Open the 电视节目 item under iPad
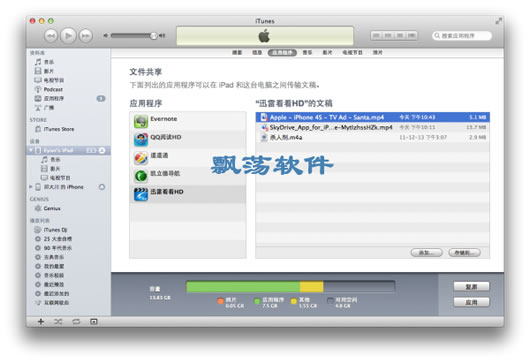The image size is (530, 363). point(55,178)
